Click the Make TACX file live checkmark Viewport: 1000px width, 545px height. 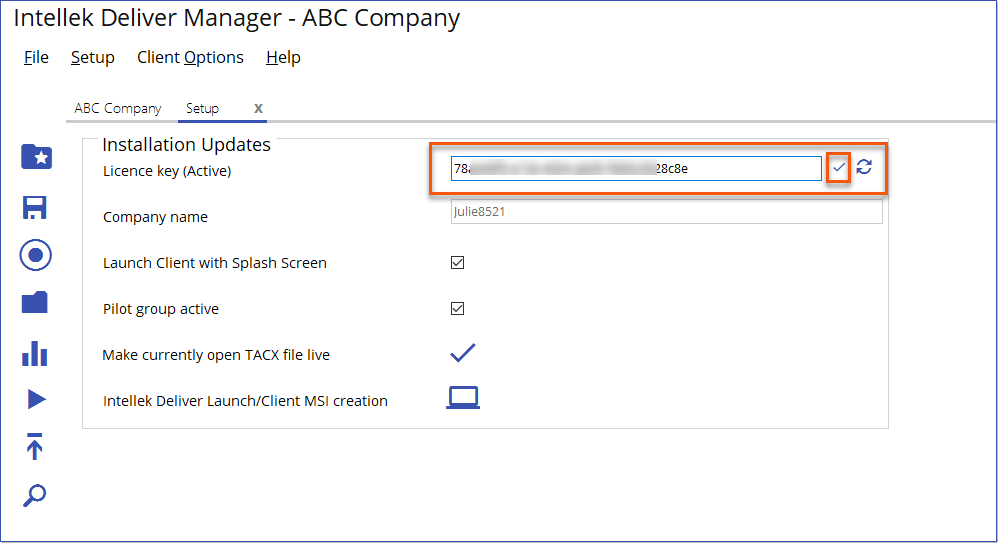point(462,352)
